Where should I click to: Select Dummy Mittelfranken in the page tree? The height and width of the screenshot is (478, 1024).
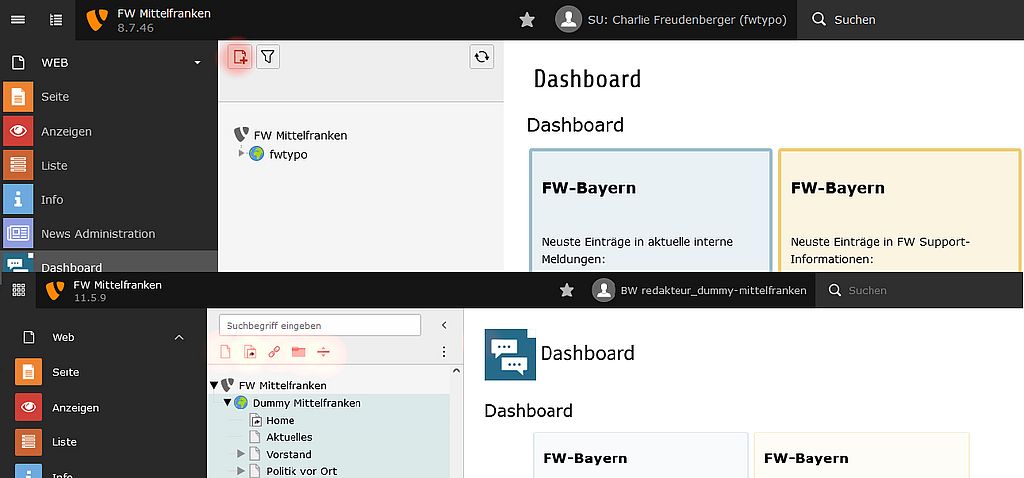point(306,403)
